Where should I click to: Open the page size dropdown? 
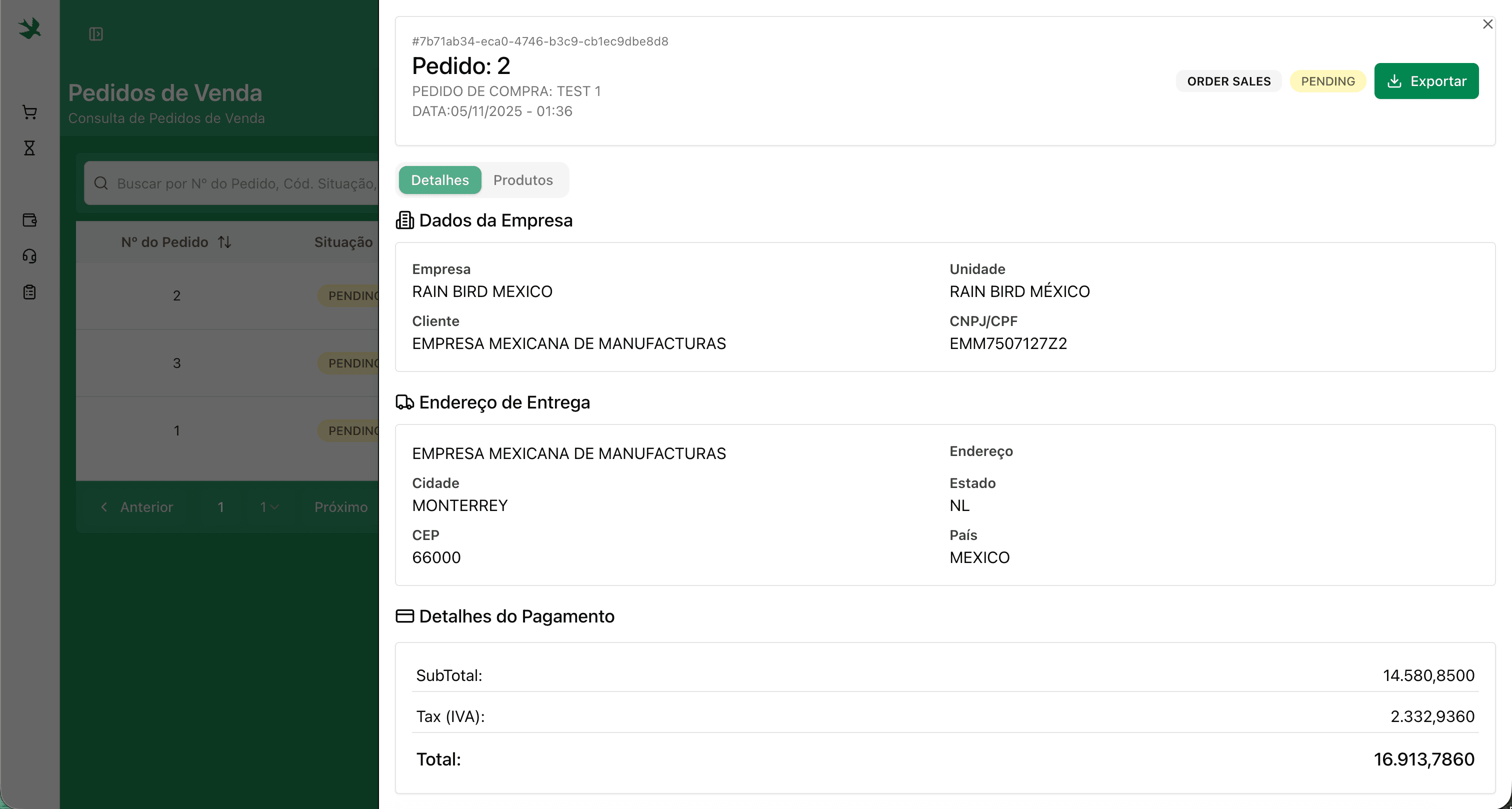tap(269, 507)
